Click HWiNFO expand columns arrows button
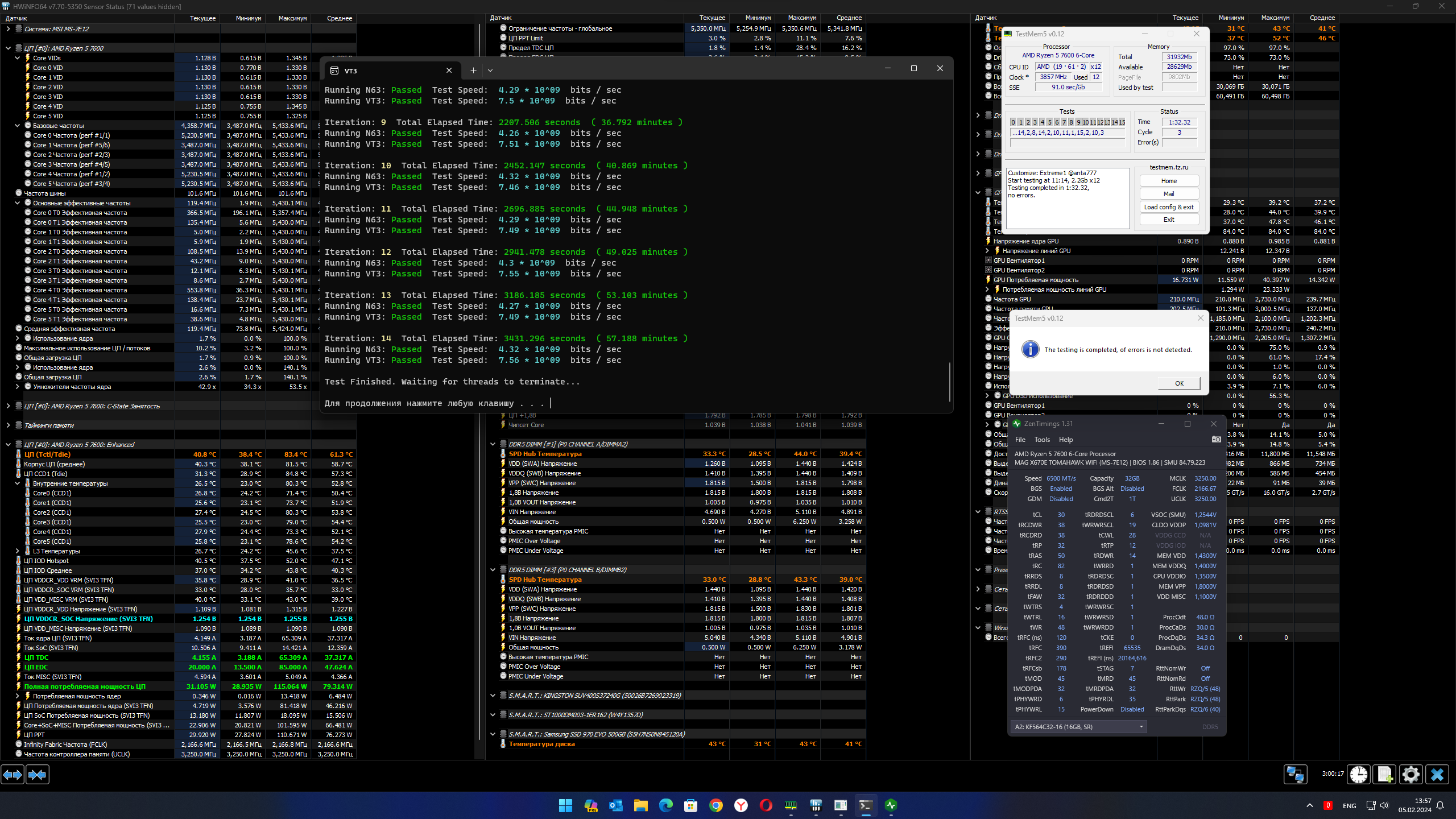Image resolution: width=1456 pixels, height=819 pixels. point(13,775)
